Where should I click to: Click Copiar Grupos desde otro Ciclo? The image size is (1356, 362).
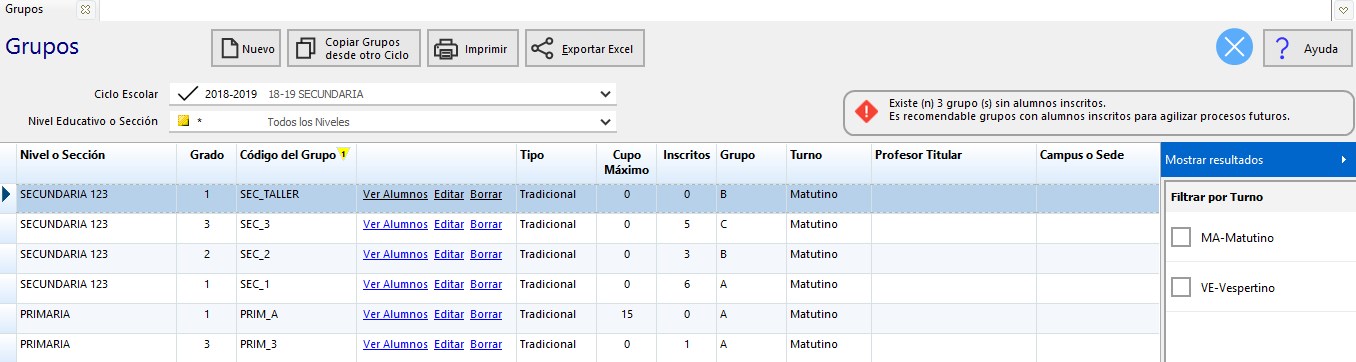[x=354, y=48]
